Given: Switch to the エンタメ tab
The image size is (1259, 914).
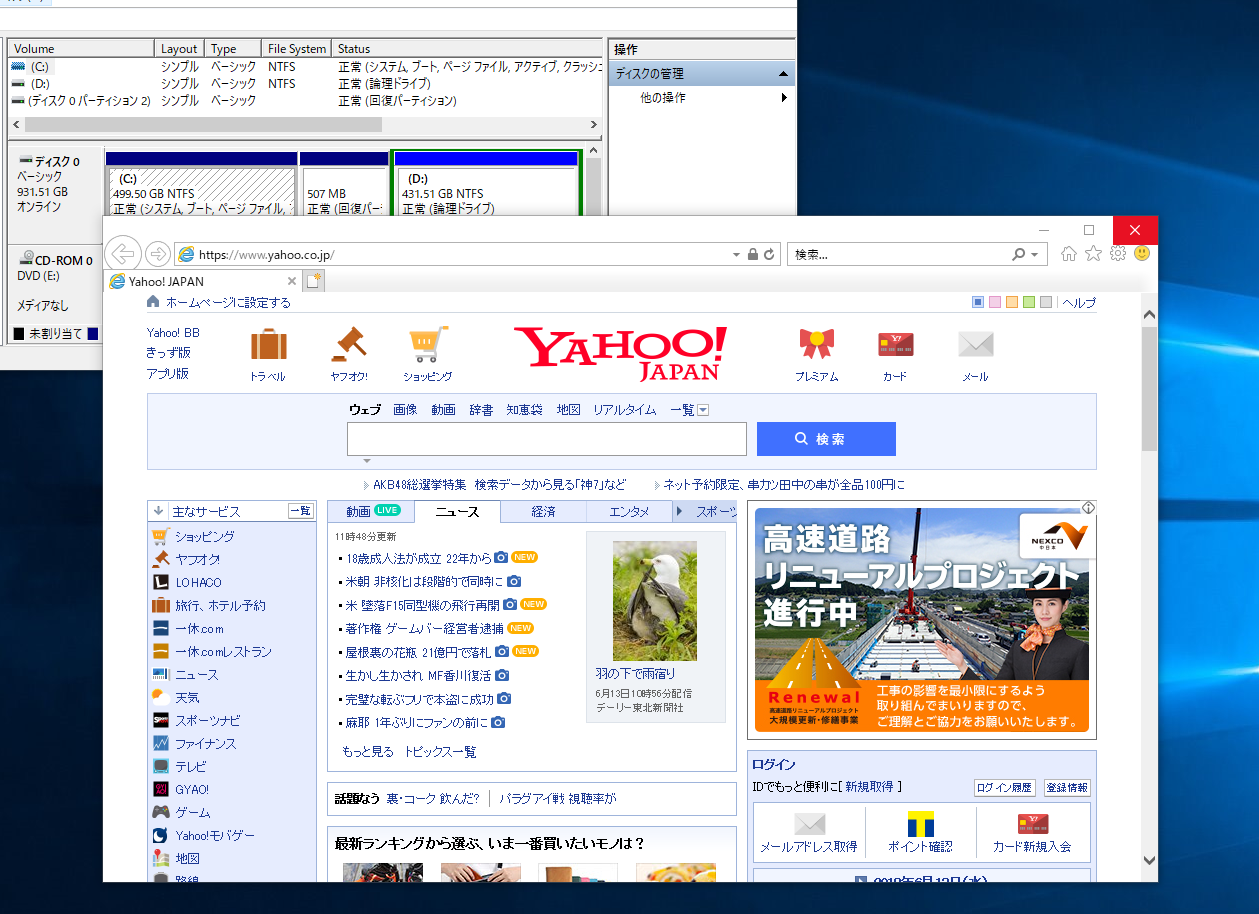Looking at the screenshot, I should 630,511.
